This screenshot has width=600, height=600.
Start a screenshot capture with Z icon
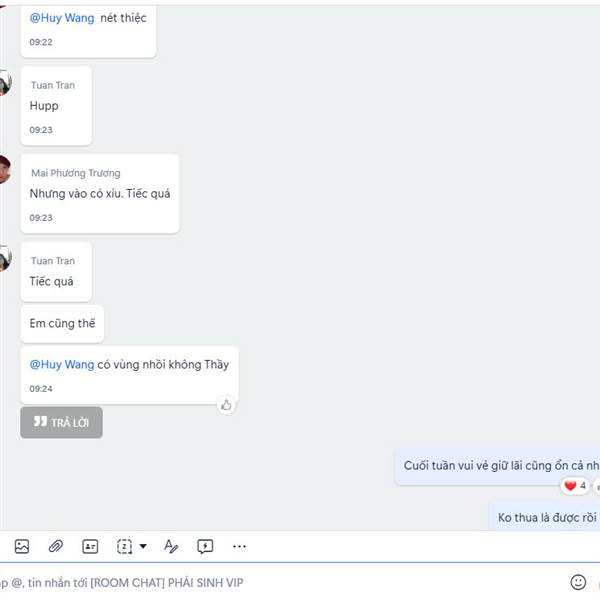124,546
